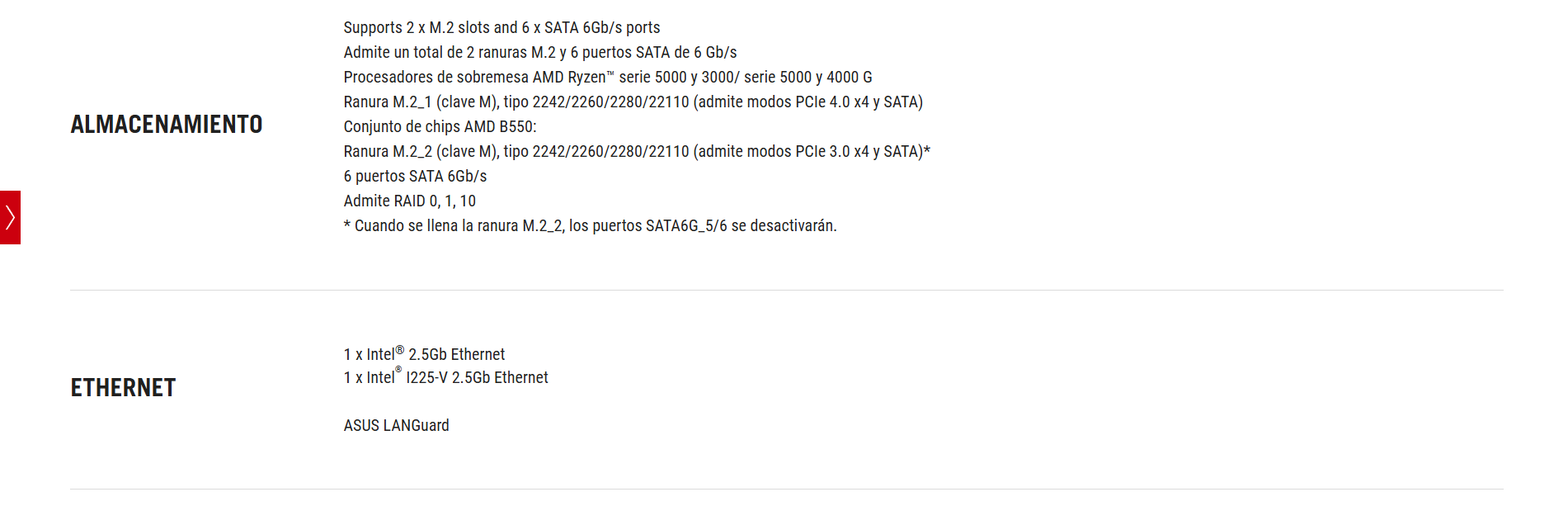Click the 'Procesadores de sobremesa AMD Ryzen' line
The image size is (1568, 525).
tap(608, 78)
